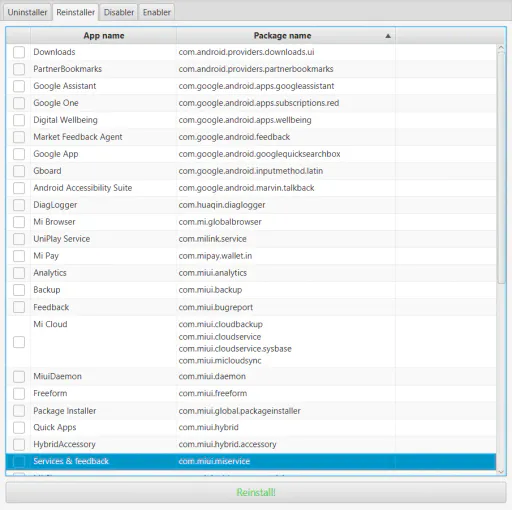Viewport: 512px width, 510px height.
Task: Open the Reinstaller tab
Action: tap(75, 12)
